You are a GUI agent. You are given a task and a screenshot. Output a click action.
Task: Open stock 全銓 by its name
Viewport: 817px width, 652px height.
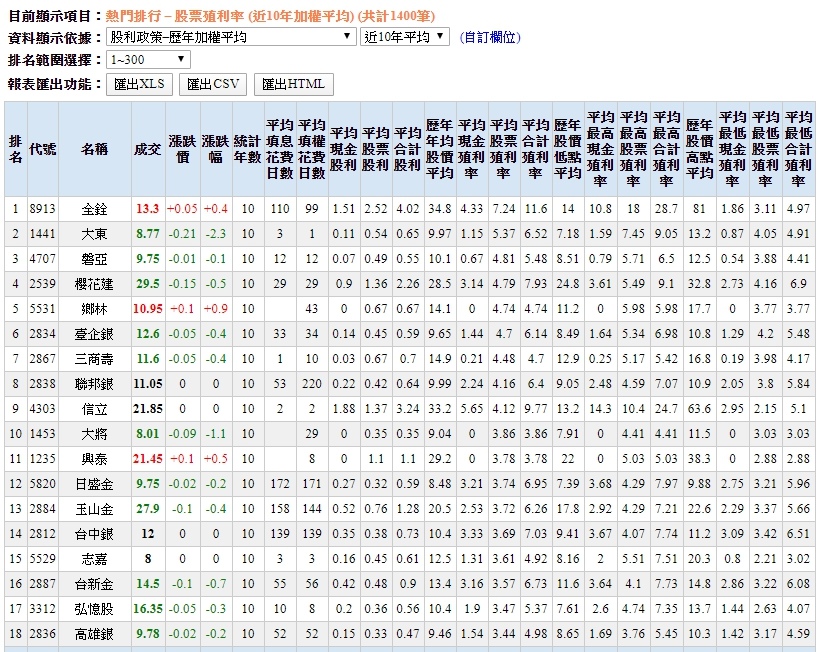tap(94, 209)
